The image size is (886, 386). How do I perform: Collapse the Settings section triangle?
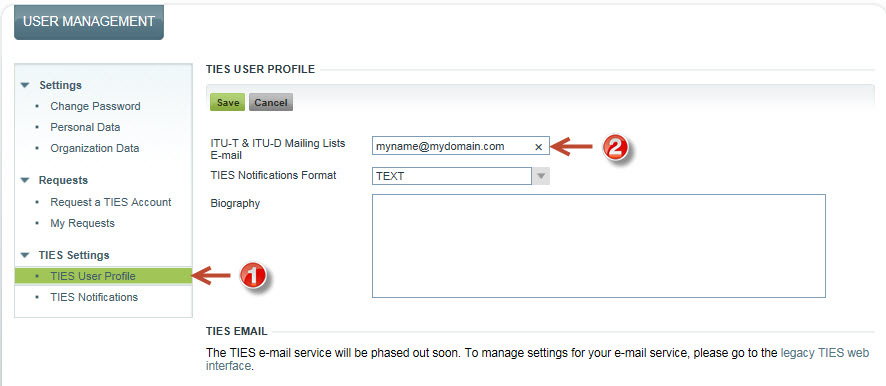pyautogui.click(x=24, y=85)
